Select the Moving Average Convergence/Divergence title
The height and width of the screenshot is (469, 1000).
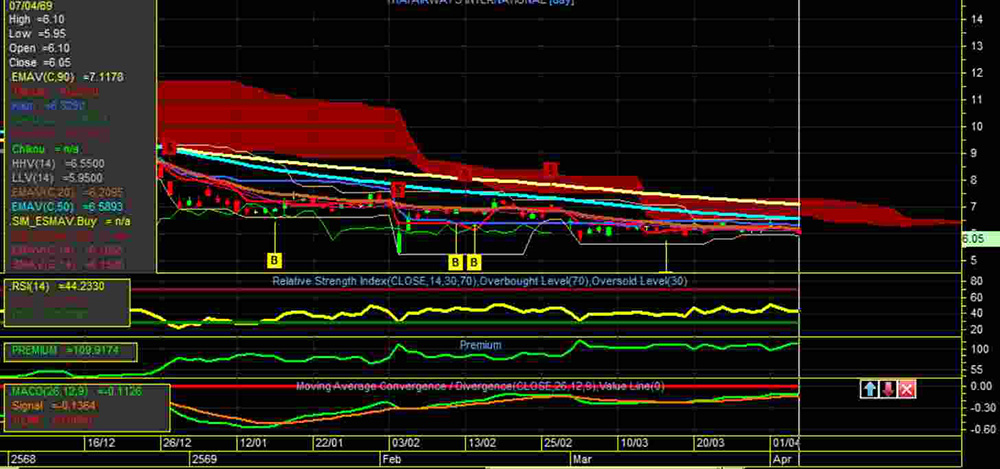(480, 386)
